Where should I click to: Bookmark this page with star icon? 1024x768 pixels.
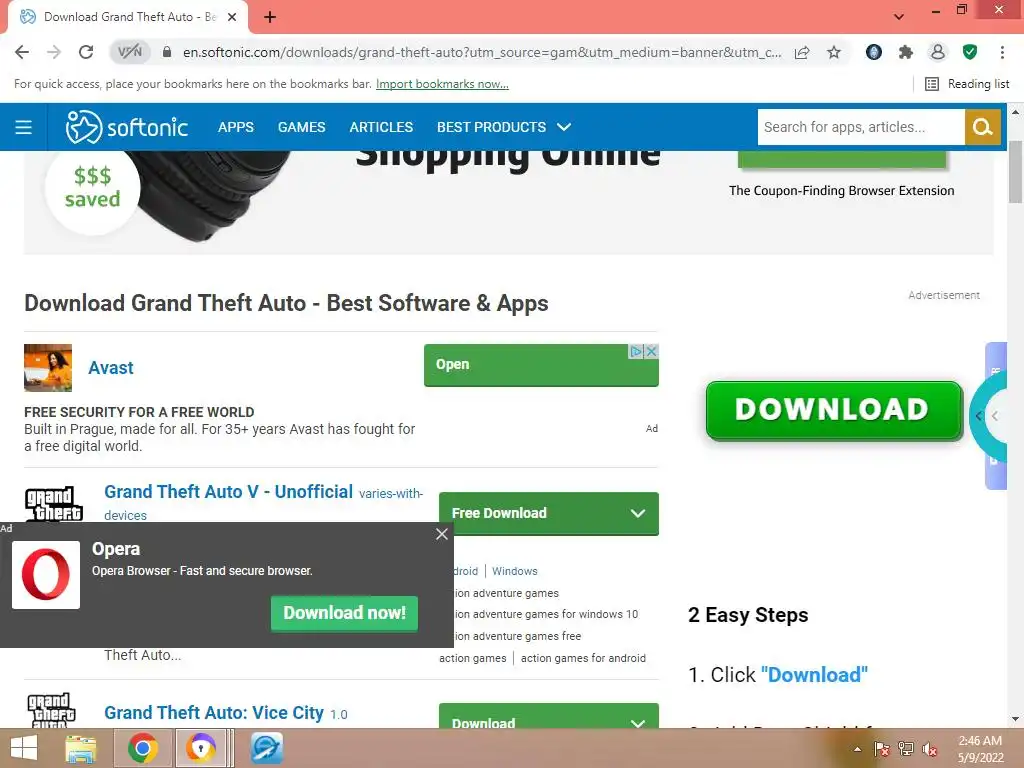click(834, 52)
